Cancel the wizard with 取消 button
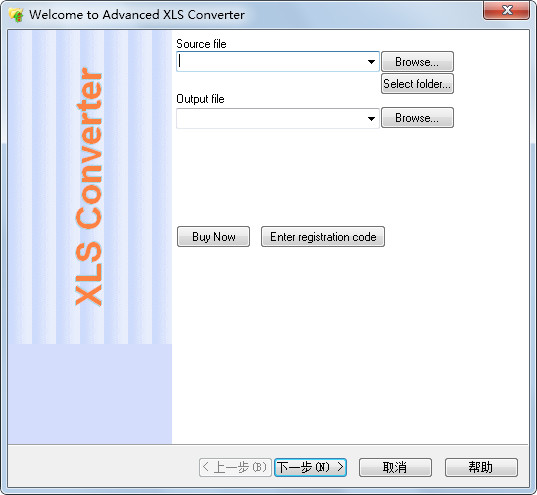Image resolution: width=537 pixels, height=495 pixels. pyautogui.click(x=395, y=467)
